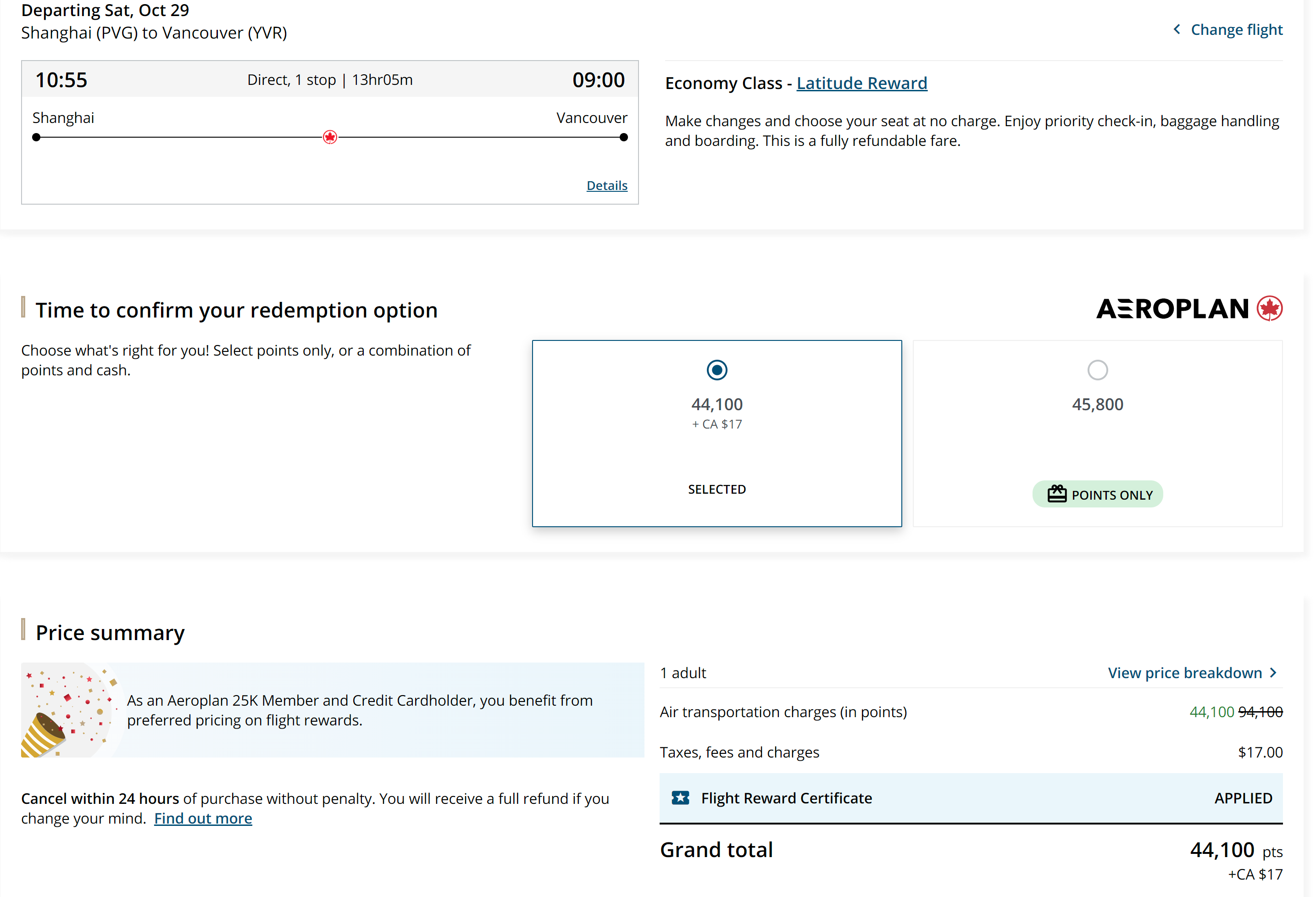Click the AEROPLAN wordmark

pyautogui.click(x=1172, y=309)
